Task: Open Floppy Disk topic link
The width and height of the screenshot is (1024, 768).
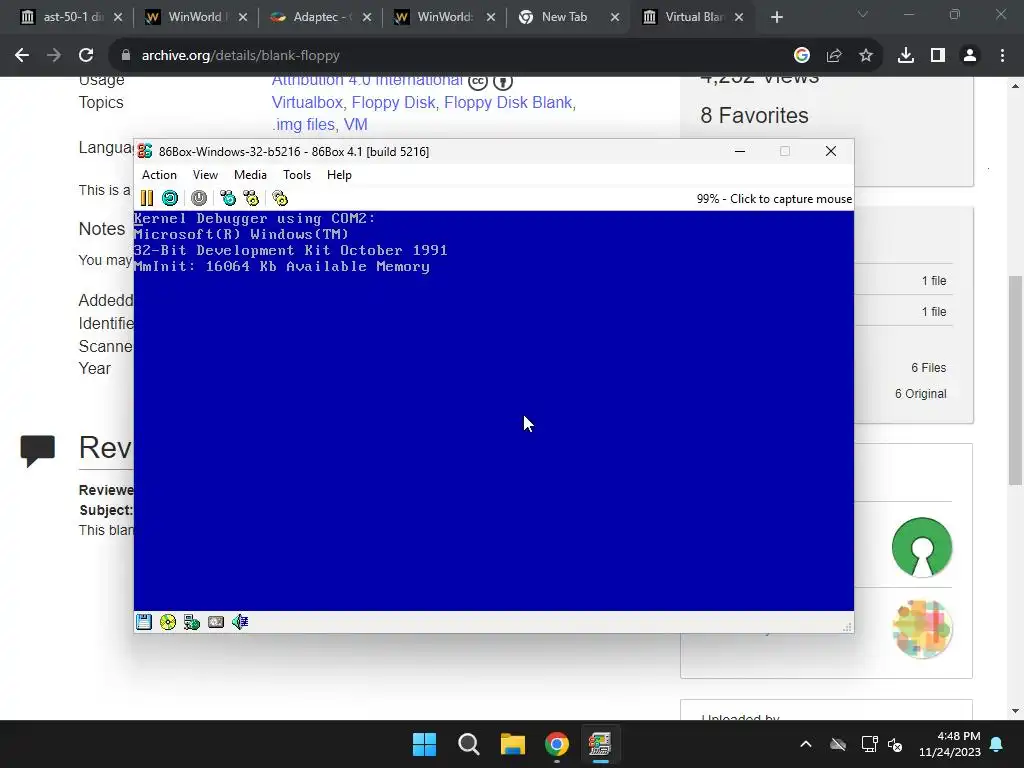Action: (393, 103)
